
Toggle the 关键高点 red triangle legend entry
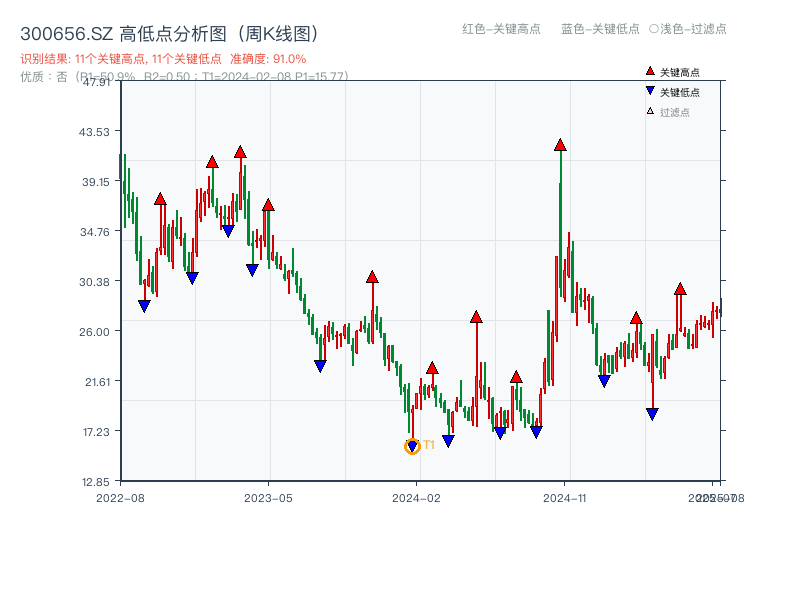coord(672,72)
